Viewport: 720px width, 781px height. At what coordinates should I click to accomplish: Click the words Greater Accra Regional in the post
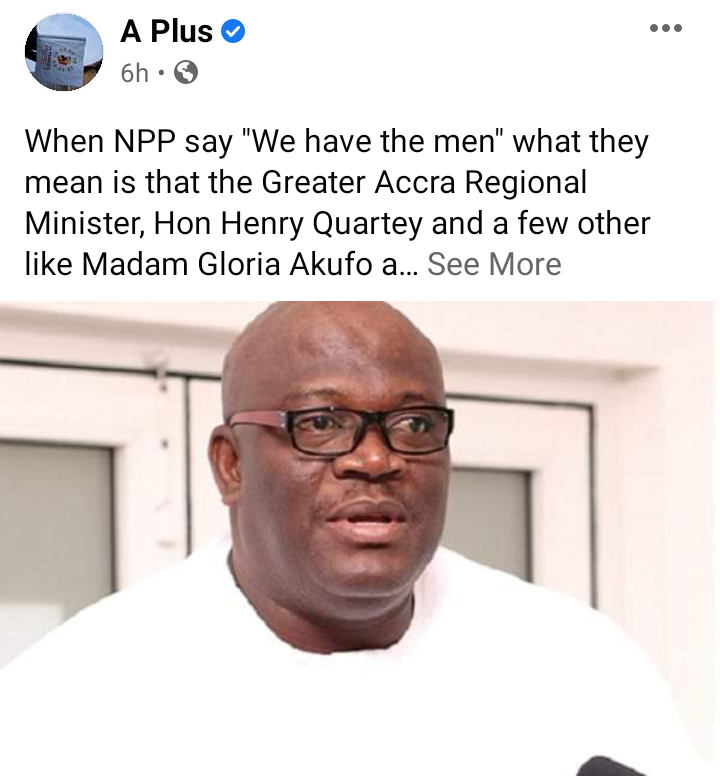coord(424,183)
